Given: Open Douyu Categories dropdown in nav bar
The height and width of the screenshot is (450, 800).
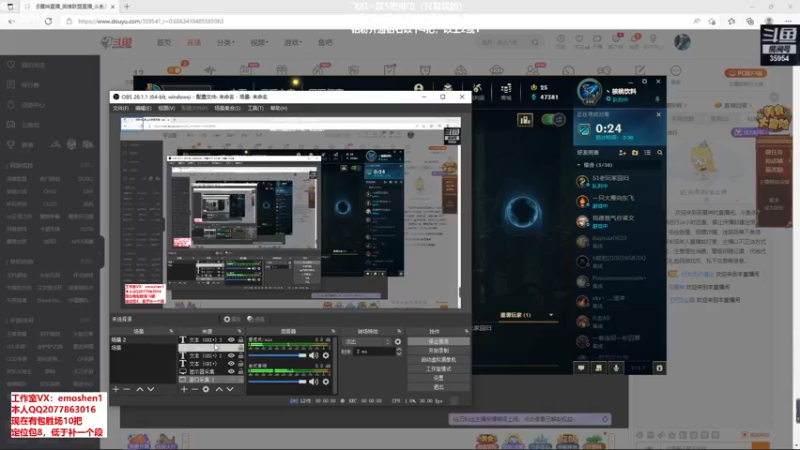Looking at the screenshot, I should (x=226, y=42).
